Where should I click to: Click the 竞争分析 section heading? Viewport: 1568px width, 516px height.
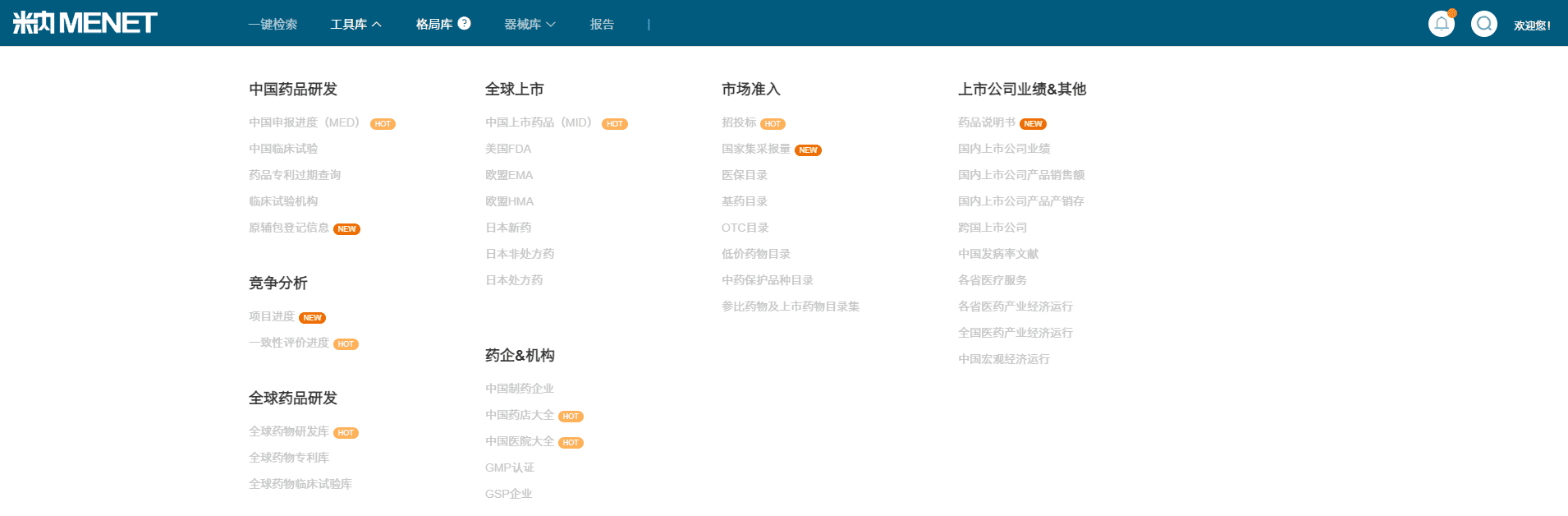tap(278, 283)
